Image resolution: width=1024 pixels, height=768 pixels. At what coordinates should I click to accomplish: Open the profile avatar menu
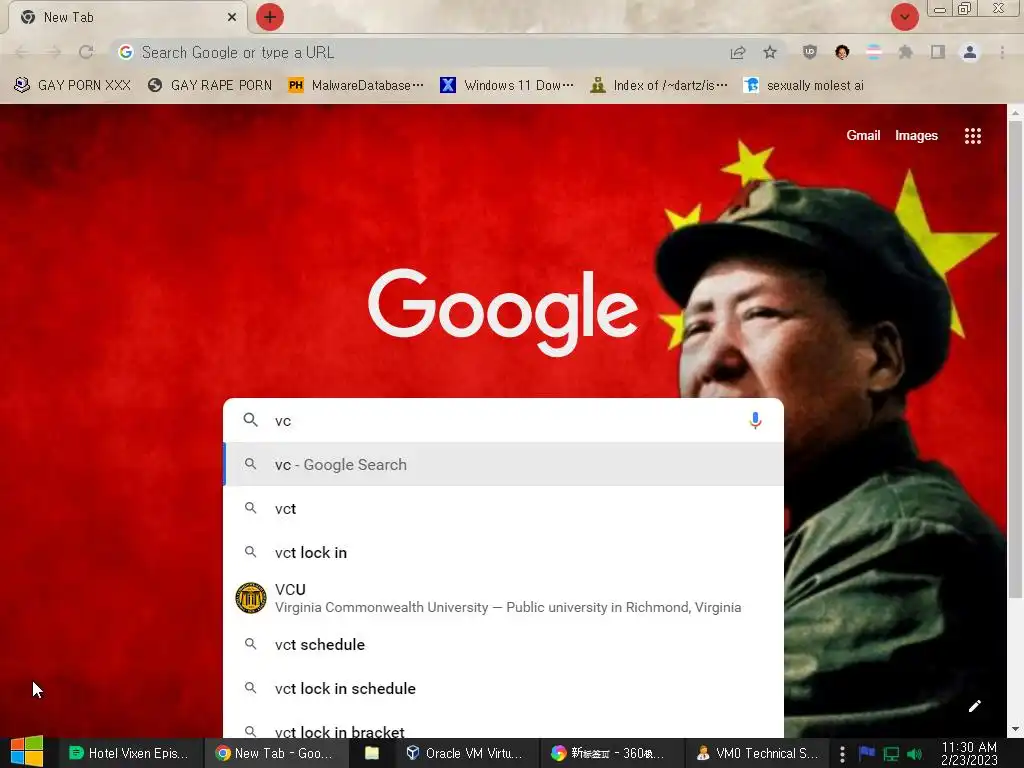point(970,52)
